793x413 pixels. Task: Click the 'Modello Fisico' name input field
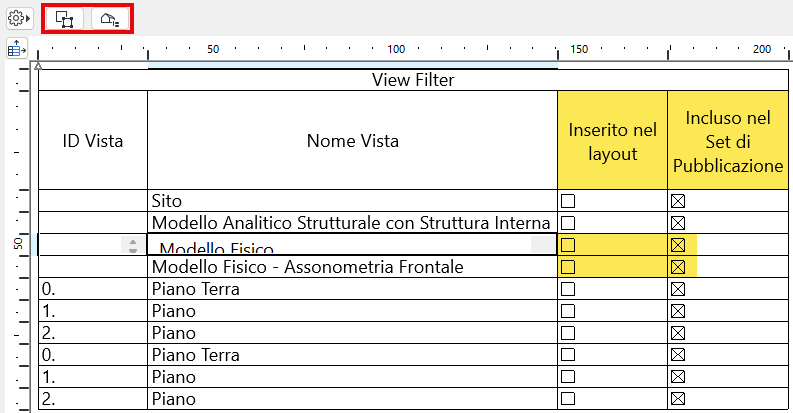[340, 246]
